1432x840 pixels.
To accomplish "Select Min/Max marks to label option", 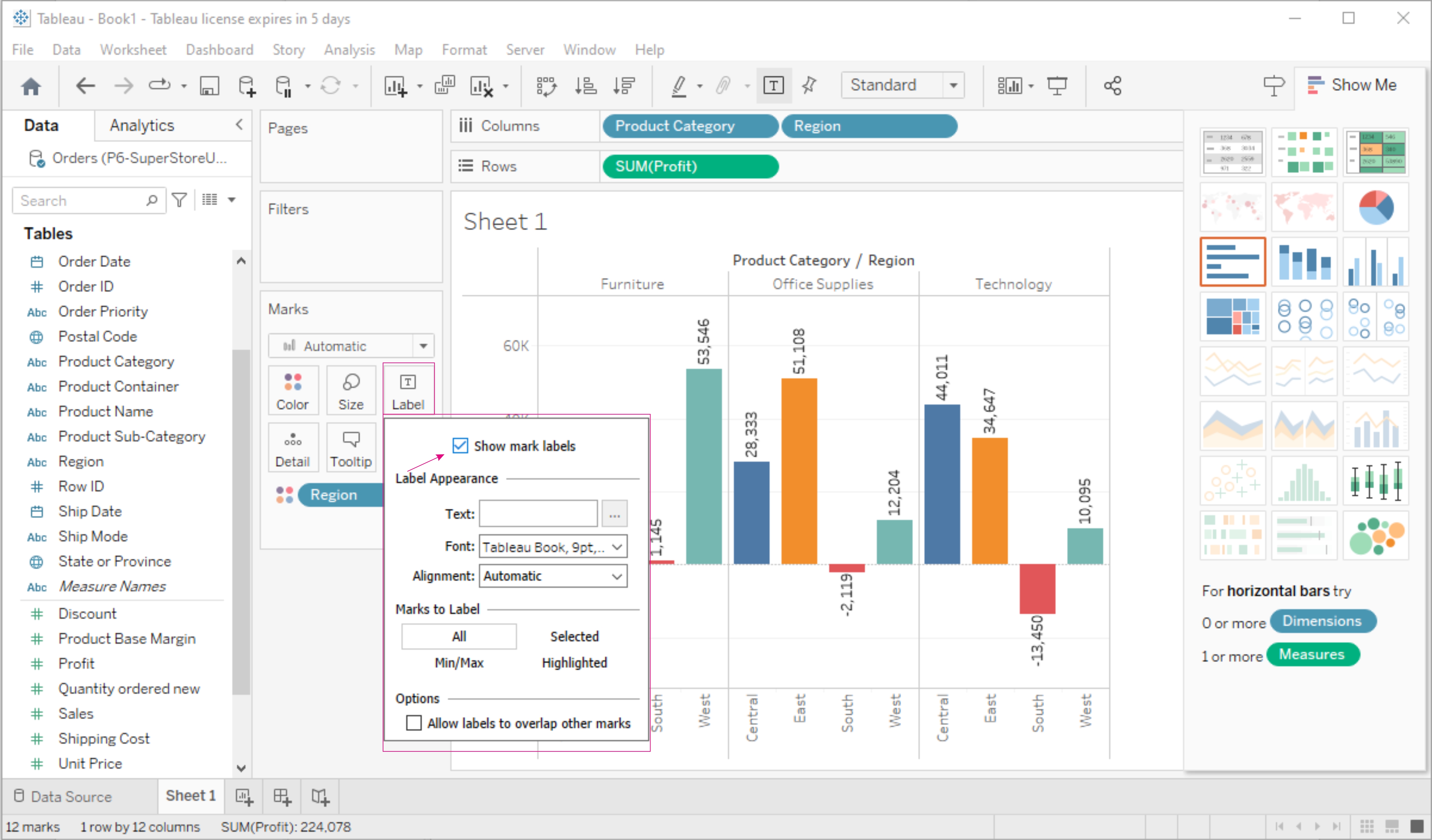I will [458, 662].
